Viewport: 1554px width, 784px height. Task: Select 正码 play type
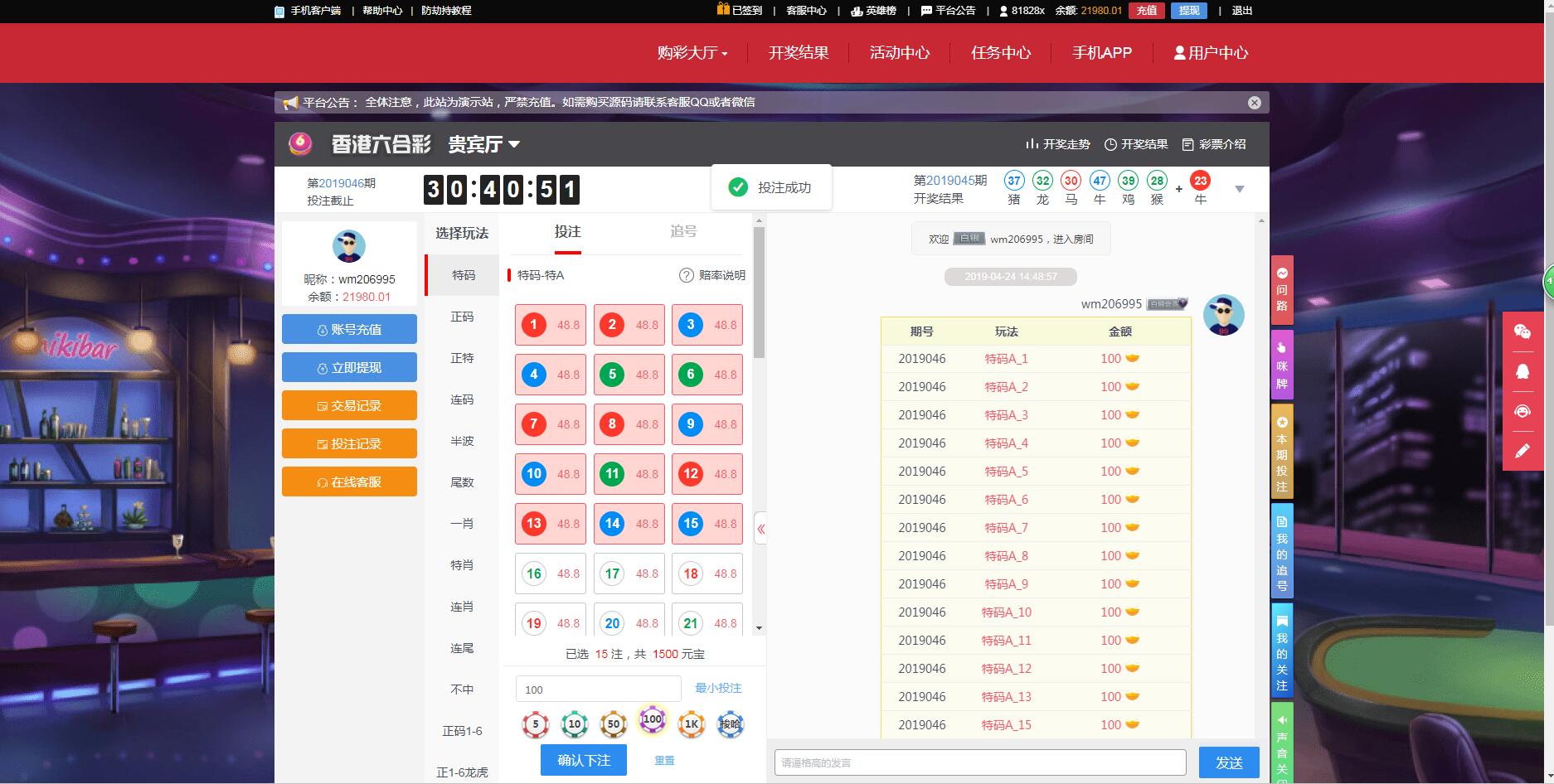pos(462,317)
